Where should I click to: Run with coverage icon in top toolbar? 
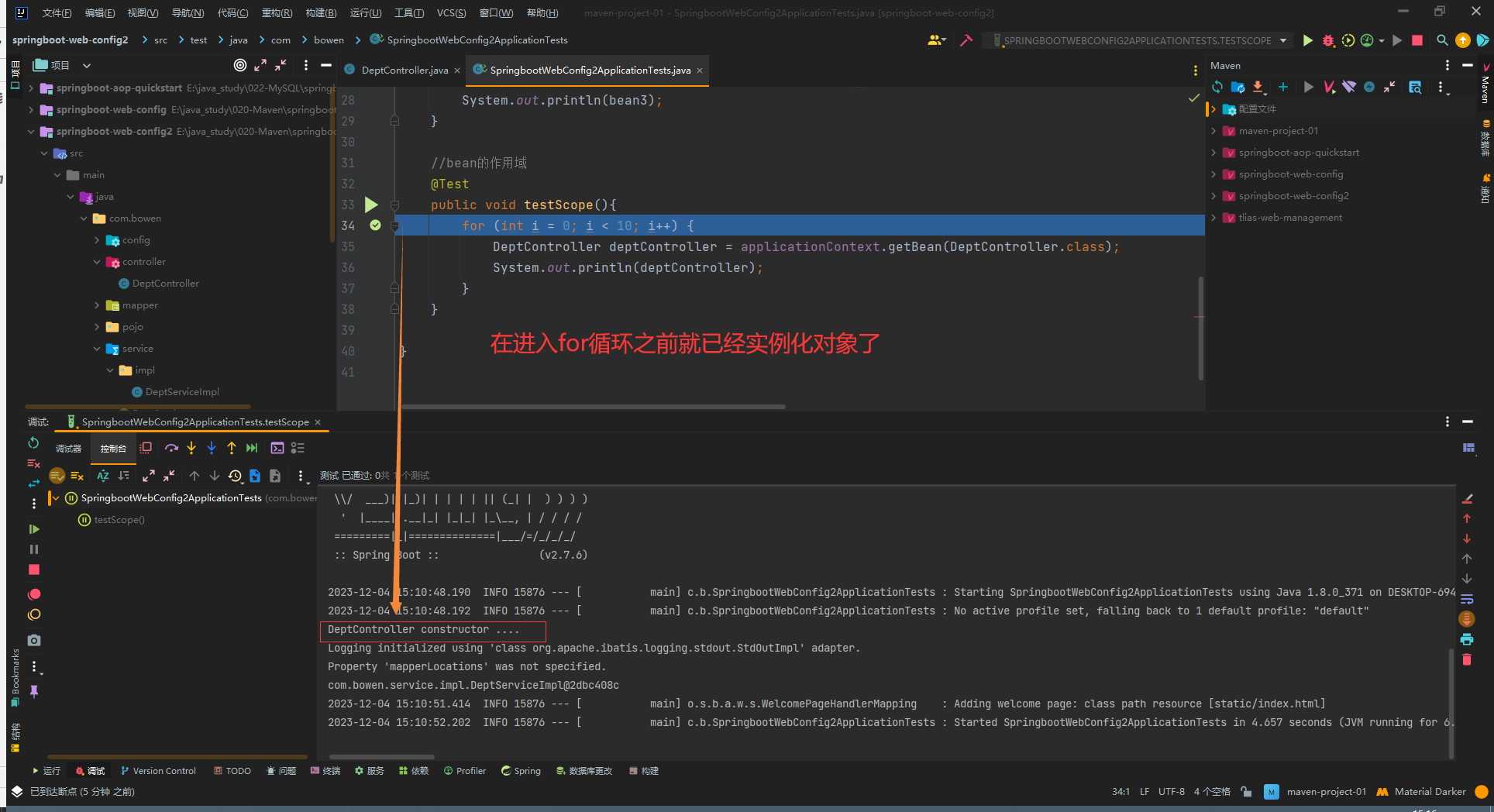(x=1348, y=40)
